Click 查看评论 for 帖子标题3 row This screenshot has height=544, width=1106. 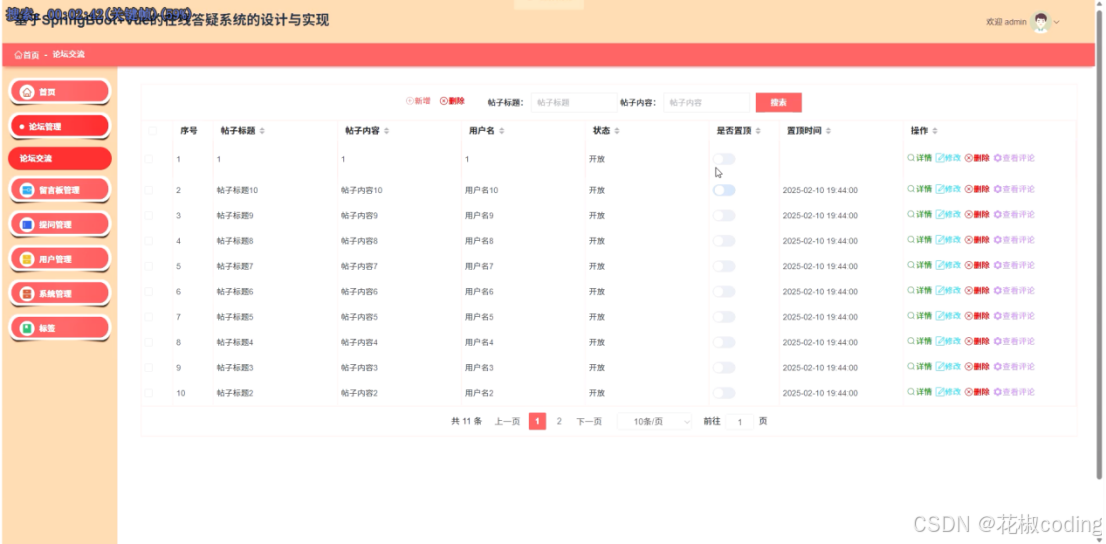tap(1014, 367)
